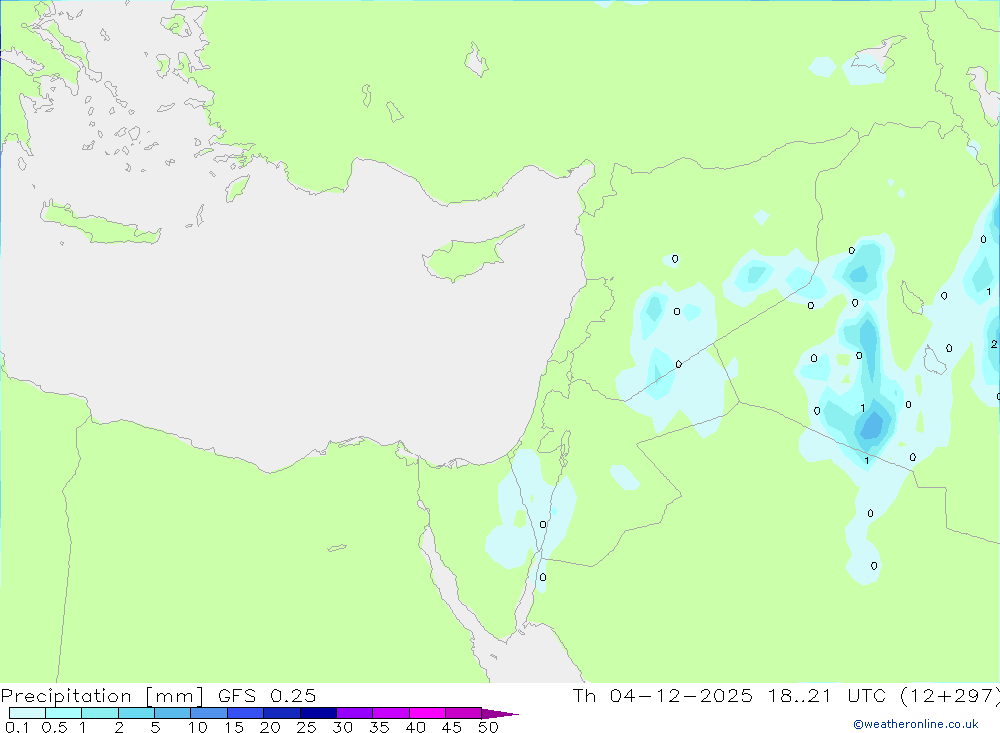Click the 'GFS 0.25' model label
1000x733 pixels.
point(267,695)
